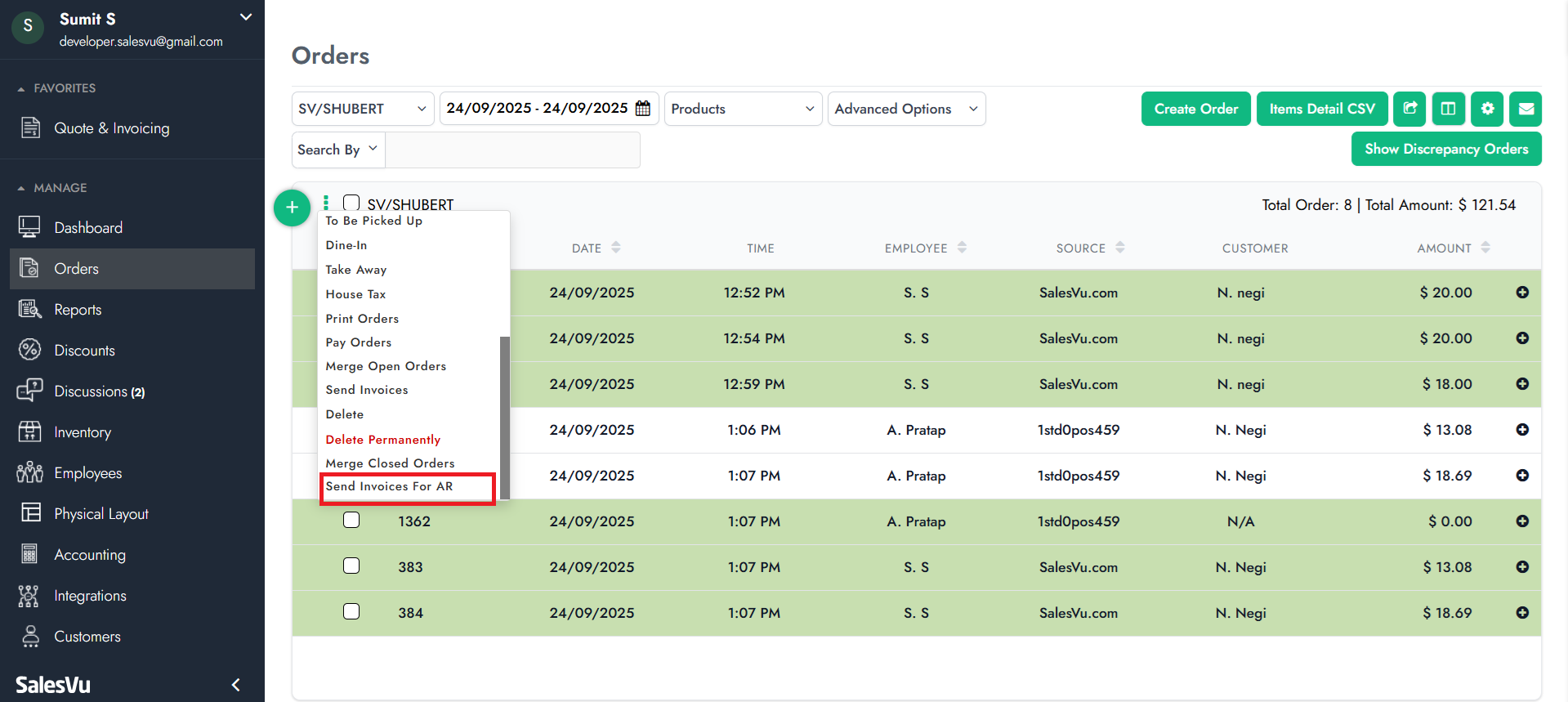The image size is (1568, 702).
Task: Open the settings gear icon button
Action: click(x=1487, y=109)
